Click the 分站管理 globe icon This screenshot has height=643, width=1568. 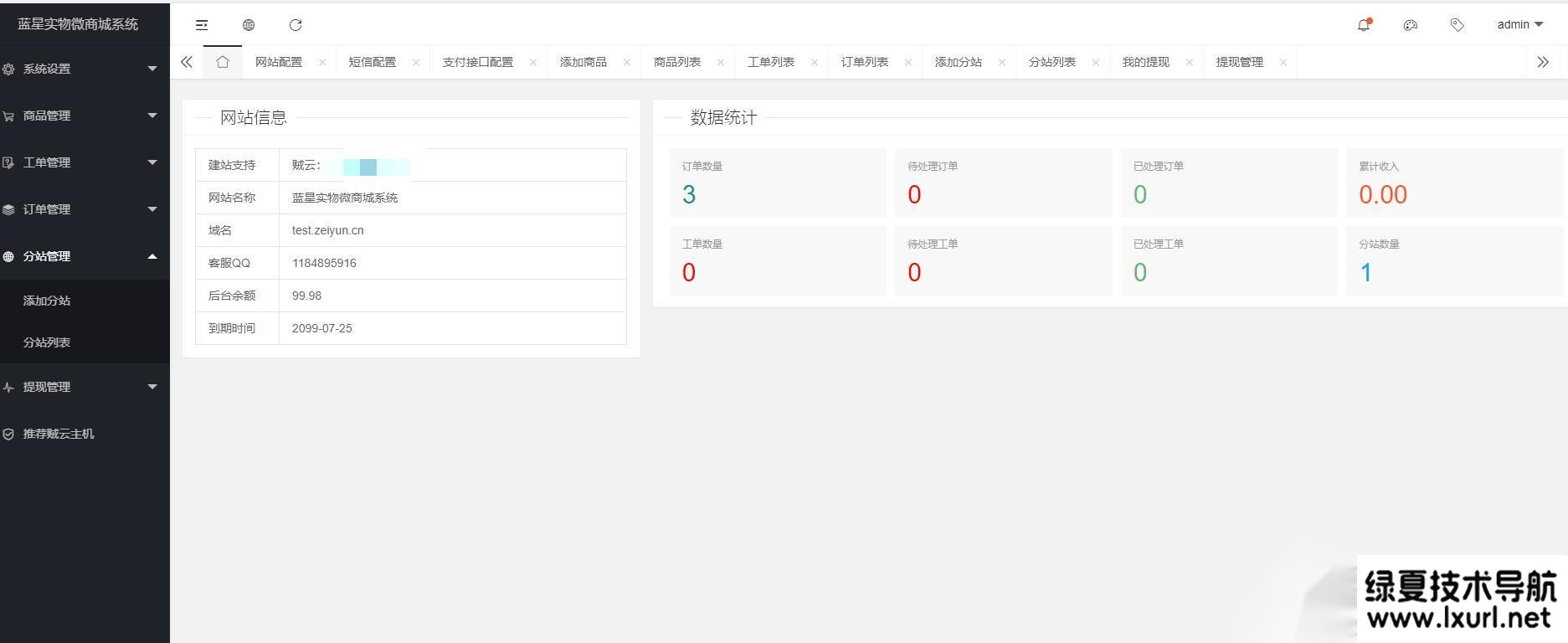(x=8, y=256)
